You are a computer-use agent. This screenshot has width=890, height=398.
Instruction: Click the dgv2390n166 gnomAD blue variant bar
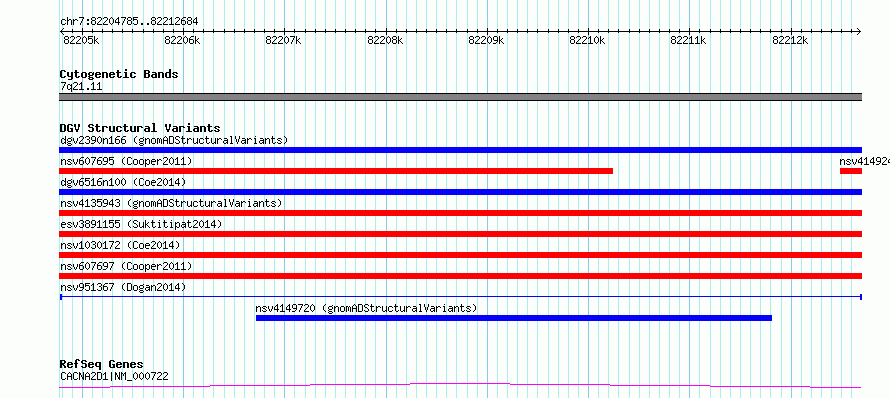(460, 150)
